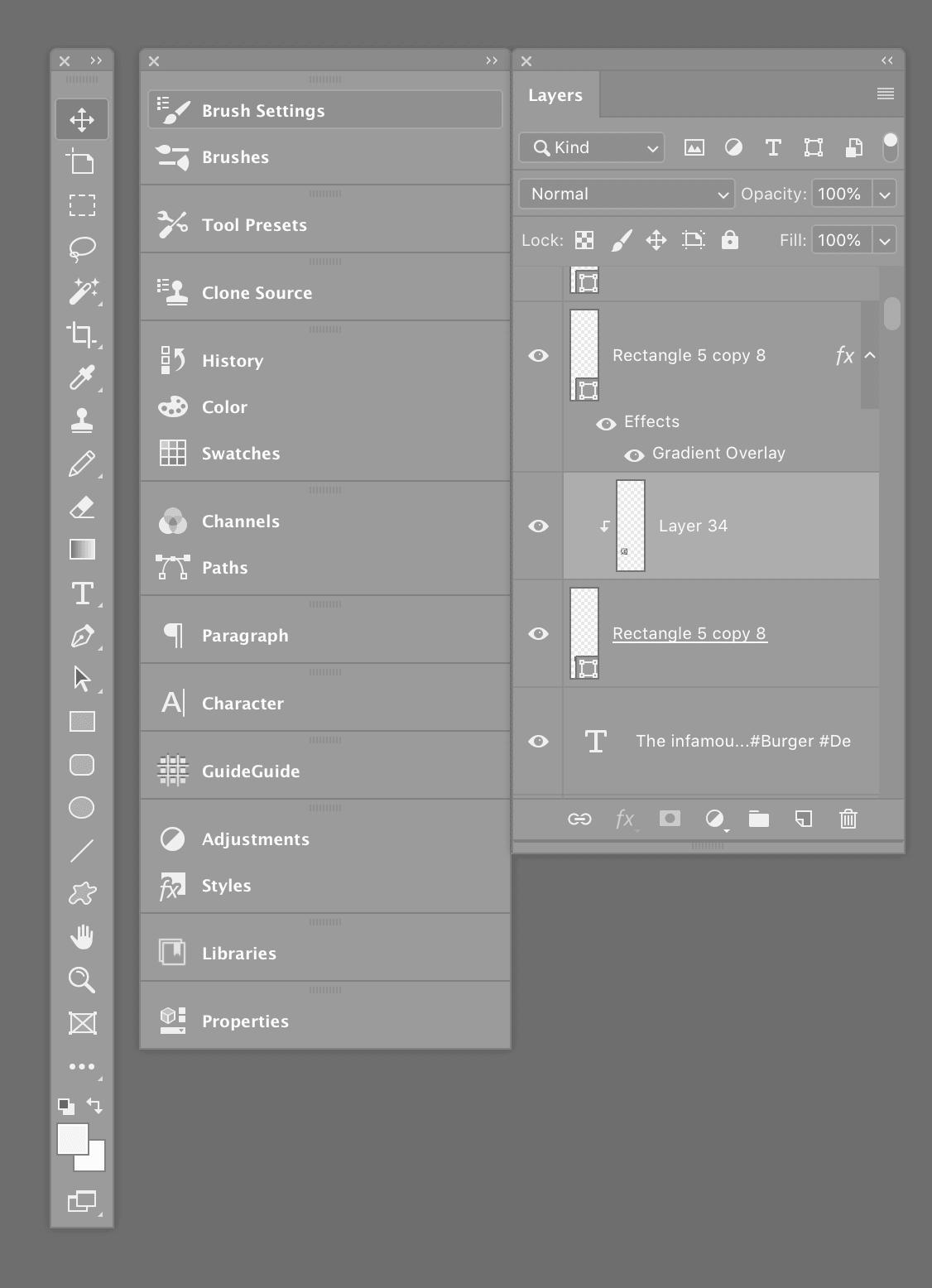Viewport: 932px width, 1288px height.
Task: Open the Layers panel tab
Action: pyautogui.click(x=555, y=95)
